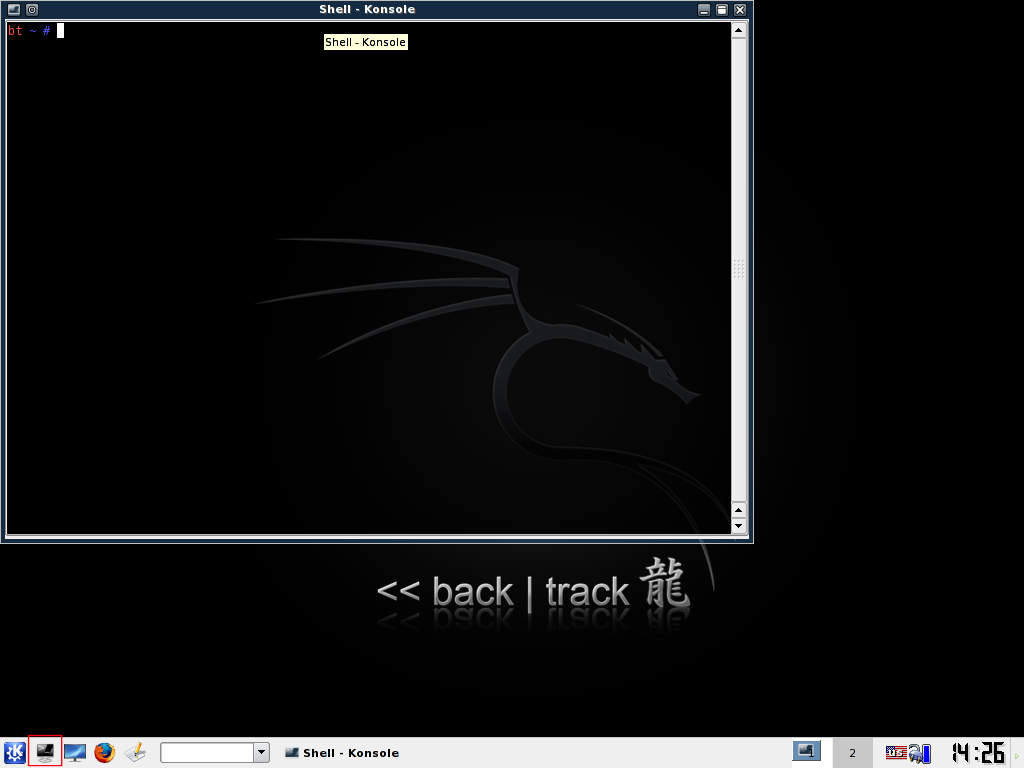
Task: Minimize the Konsole window
Action: click(x=703, y=10)
